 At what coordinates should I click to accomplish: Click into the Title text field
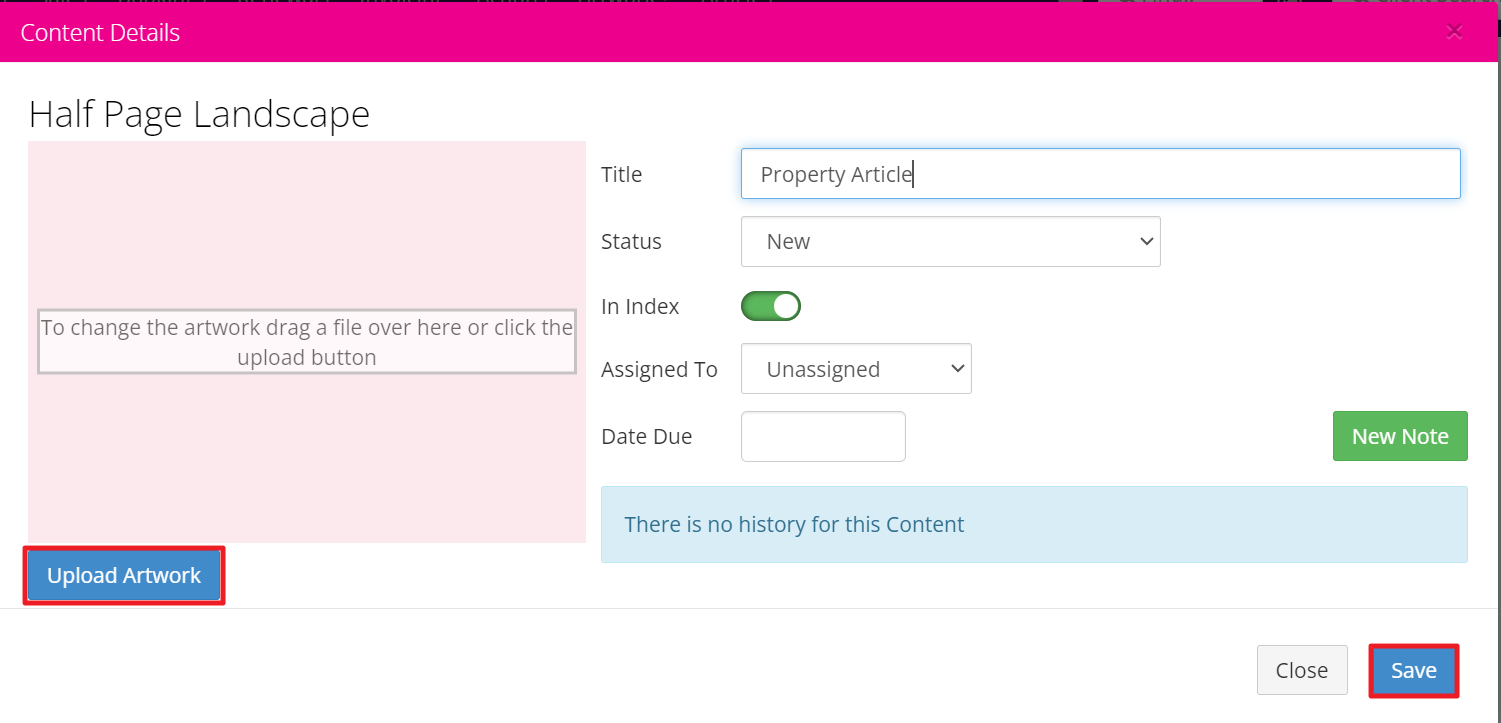[x=1100, y=174]
